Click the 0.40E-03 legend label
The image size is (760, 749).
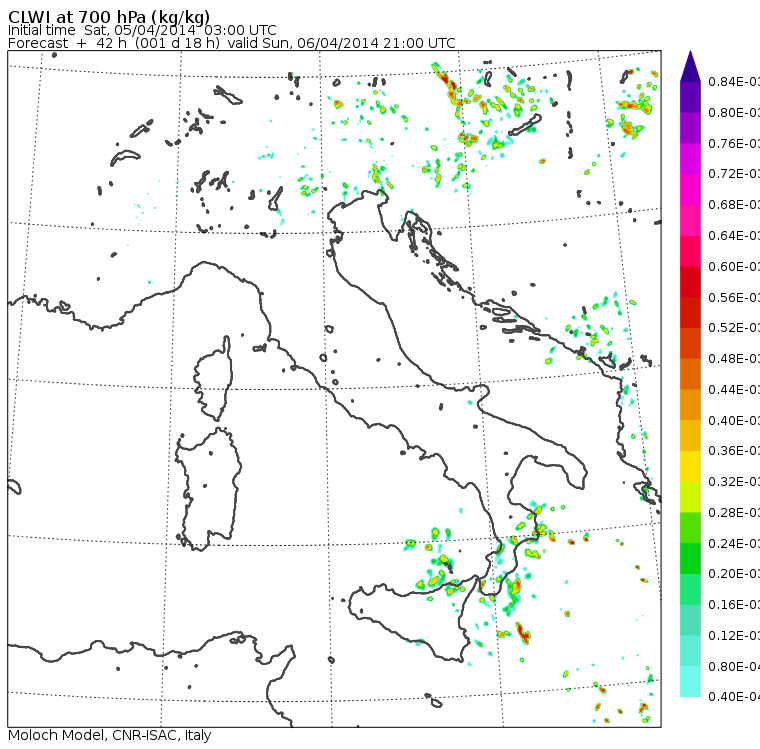734,420
